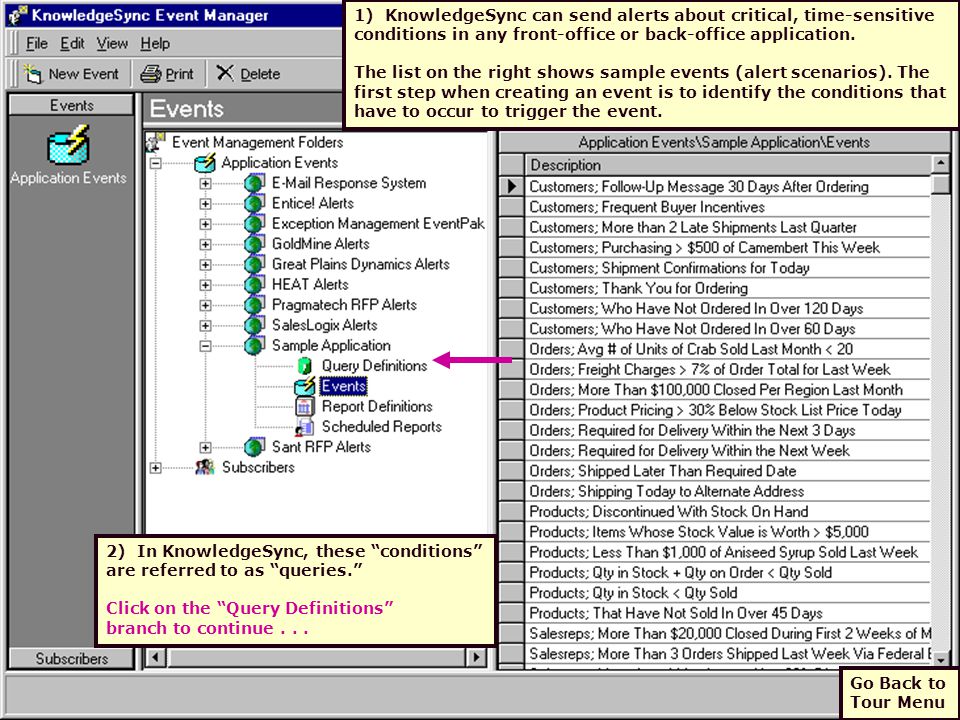960x720 pixels.
Task: Select row 'Customers; Who Have Not Ordered In Over 60 Days'
Action: 727,329
